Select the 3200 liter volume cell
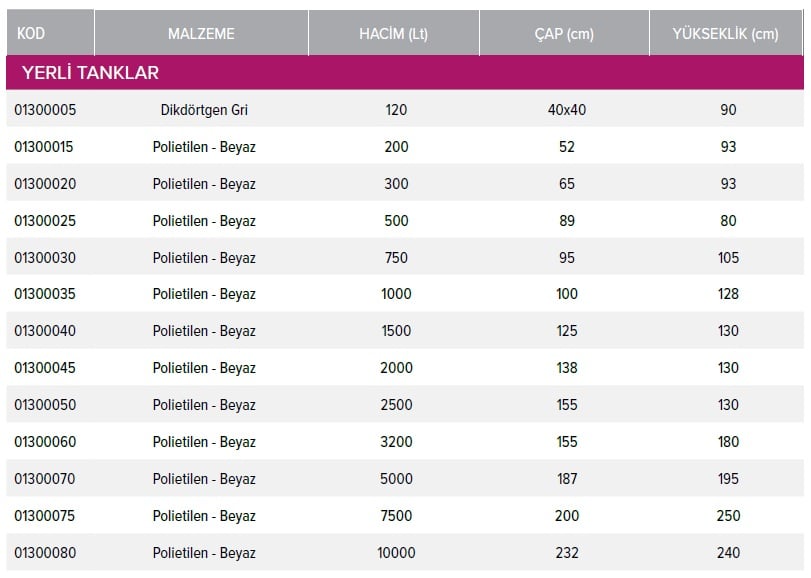This screenshot has height=578, width=811. coord(396,442)
